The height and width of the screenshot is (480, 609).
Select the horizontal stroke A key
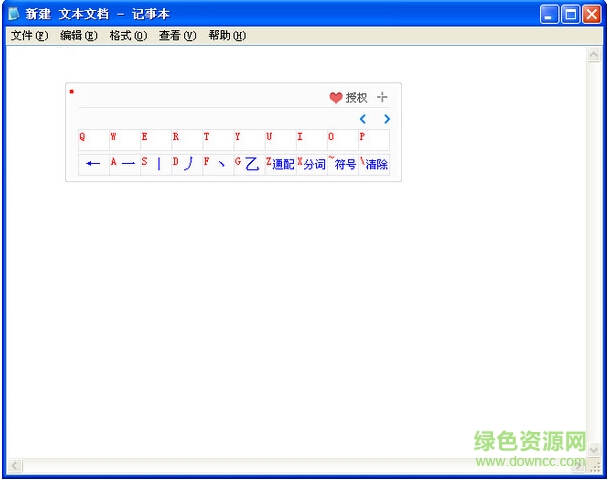[125, 164]
